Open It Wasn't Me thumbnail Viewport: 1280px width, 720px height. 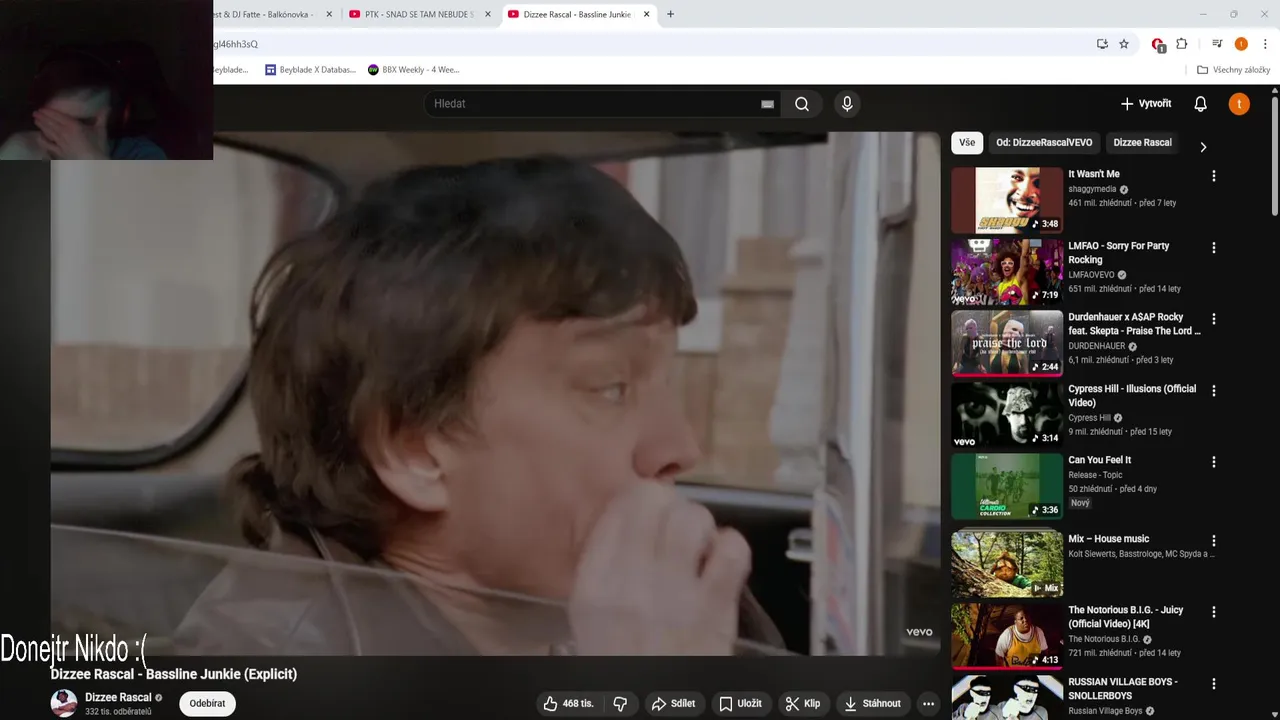coord(1007,200)
